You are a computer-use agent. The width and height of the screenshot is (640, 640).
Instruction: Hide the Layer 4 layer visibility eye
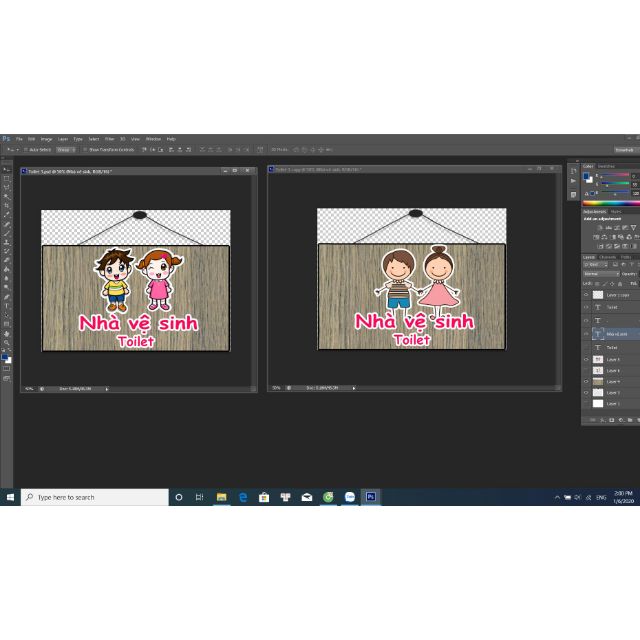(x=586, y=381)
